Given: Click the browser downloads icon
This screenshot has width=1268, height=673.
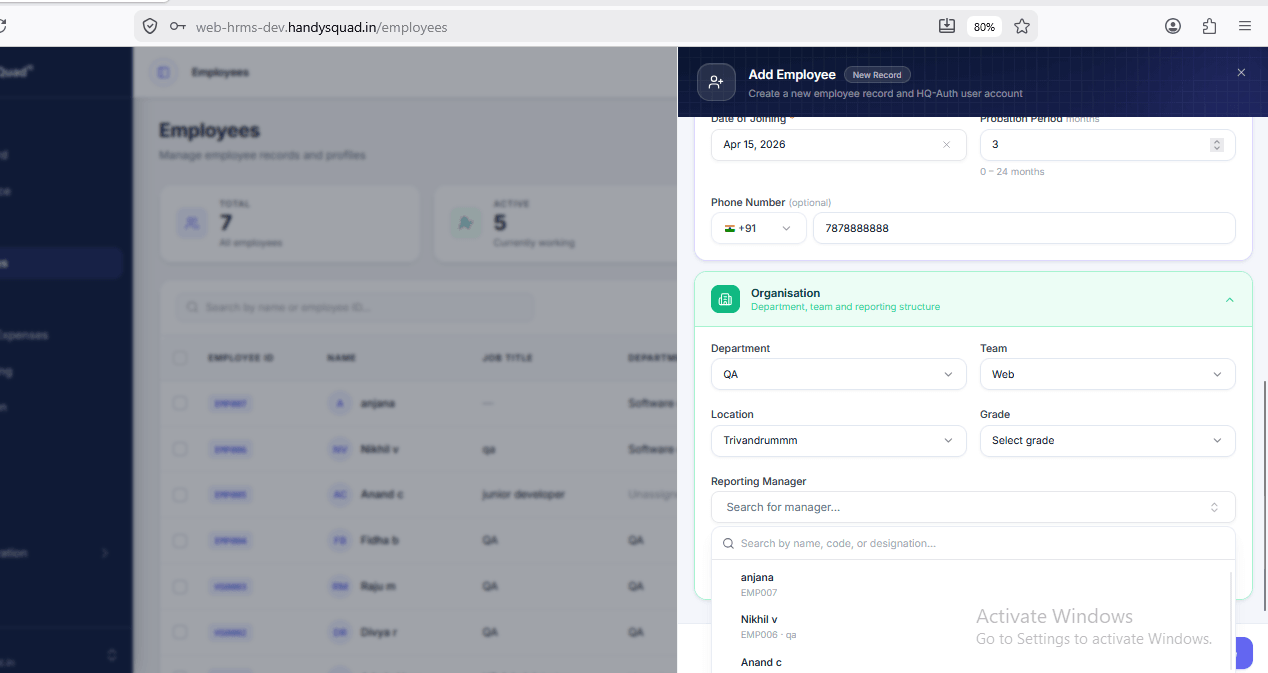Looking at the screenshot, I should coord(946,27).
